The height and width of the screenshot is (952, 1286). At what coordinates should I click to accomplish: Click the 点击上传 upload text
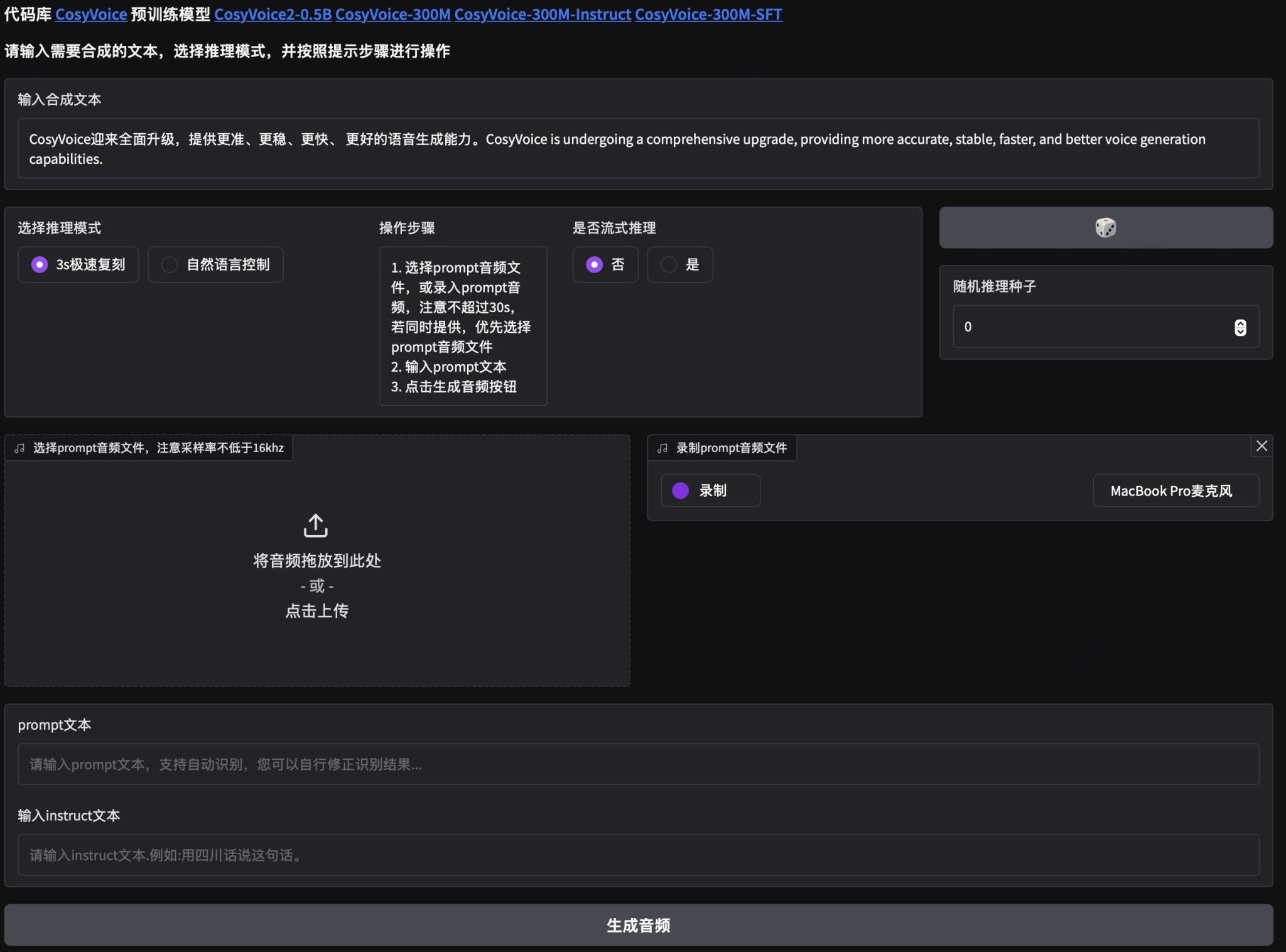316,611
